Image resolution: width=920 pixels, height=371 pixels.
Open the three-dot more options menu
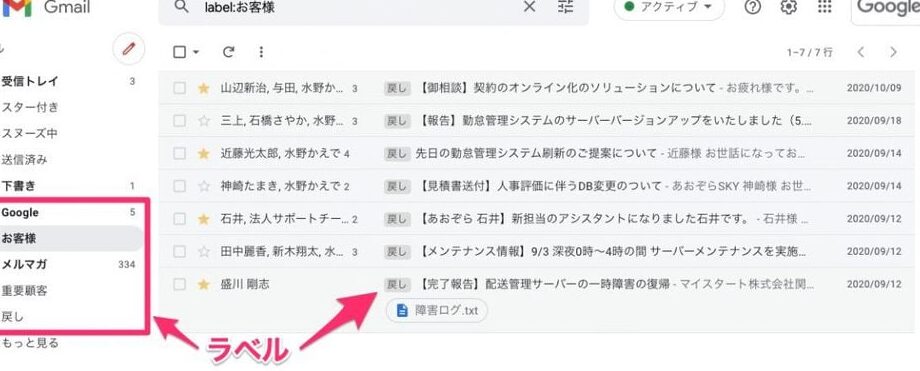click(x=261, y=52)
